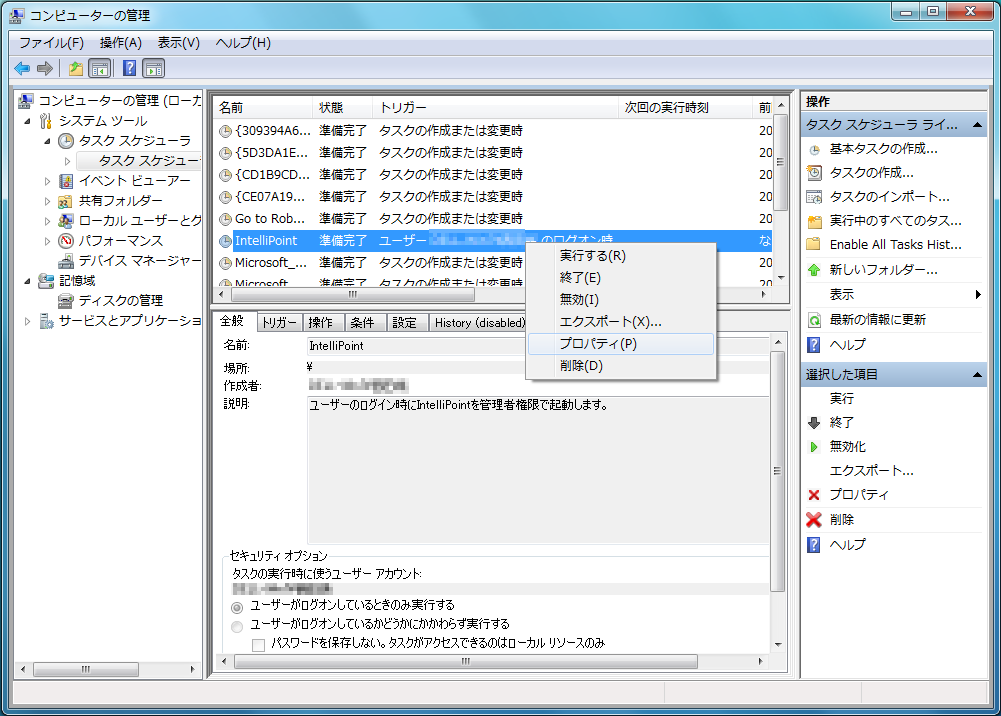Click help icon under 選択した項目 section

click(x=813, y=544)
